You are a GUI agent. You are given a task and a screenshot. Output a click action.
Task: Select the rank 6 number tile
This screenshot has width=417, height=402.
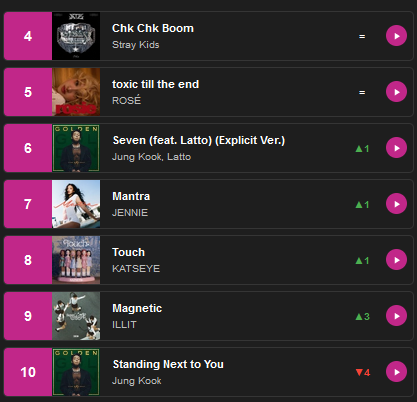[28, 148]
